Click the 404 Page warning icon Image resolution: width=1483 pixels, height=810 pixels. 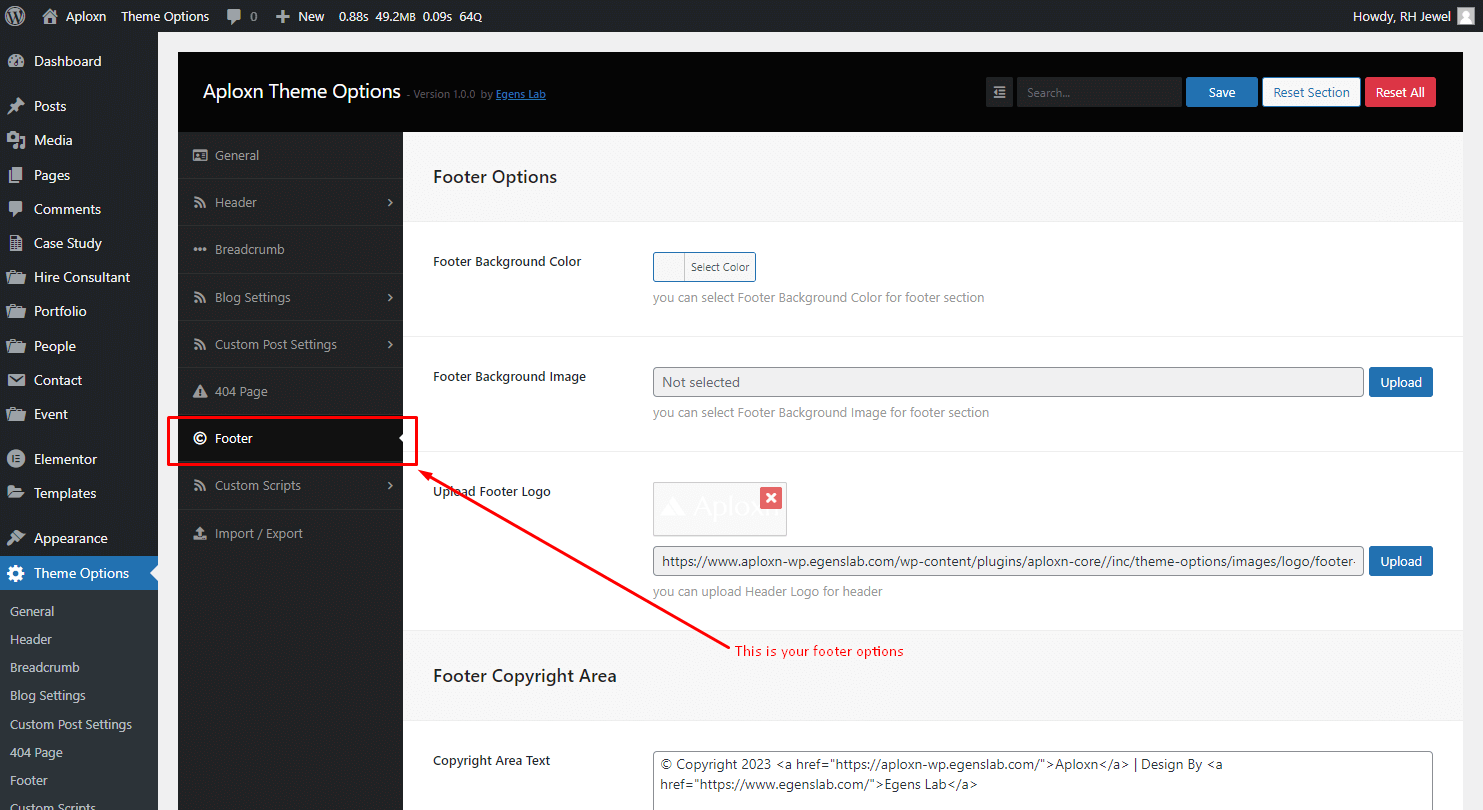pyautogui.click(x=200, y=391)
